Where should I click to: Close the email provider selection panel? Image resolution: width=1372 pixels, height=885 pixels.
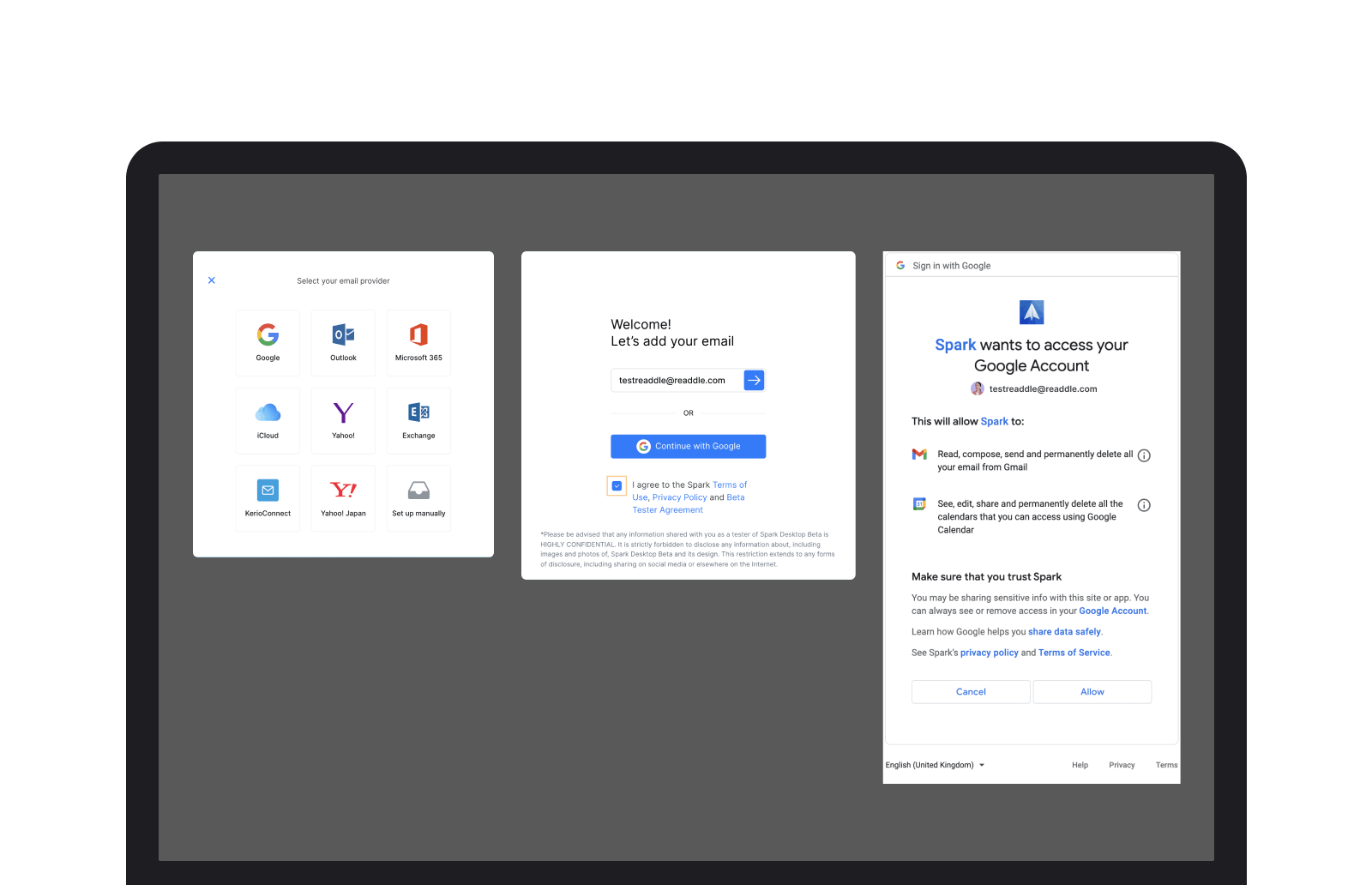click(212, 280)
